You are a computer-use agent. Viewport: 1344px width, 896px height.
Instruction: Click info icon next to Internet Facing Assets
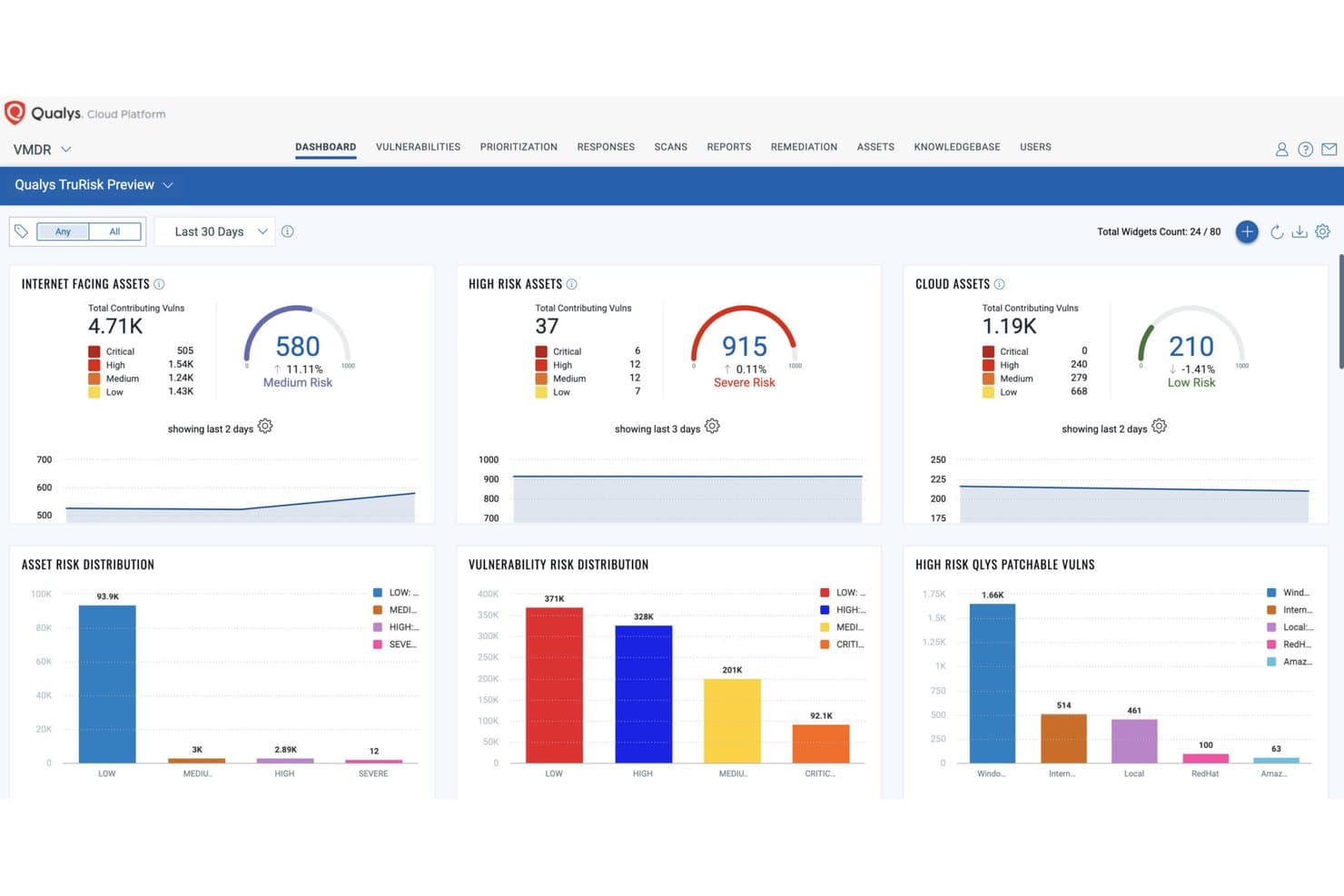coord(159,284)
